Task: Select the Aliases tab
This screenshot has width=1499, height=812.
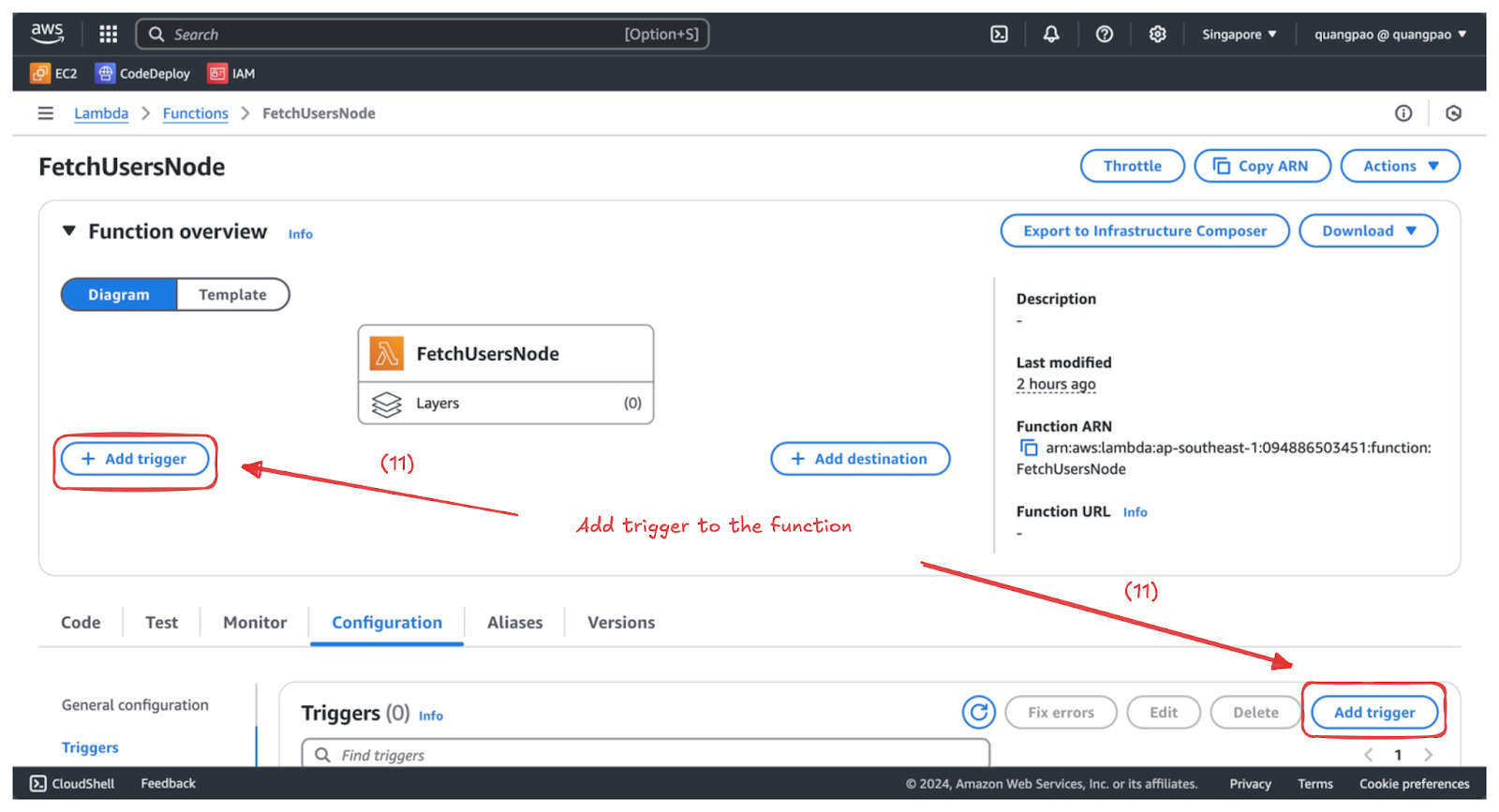Action: 515,623
